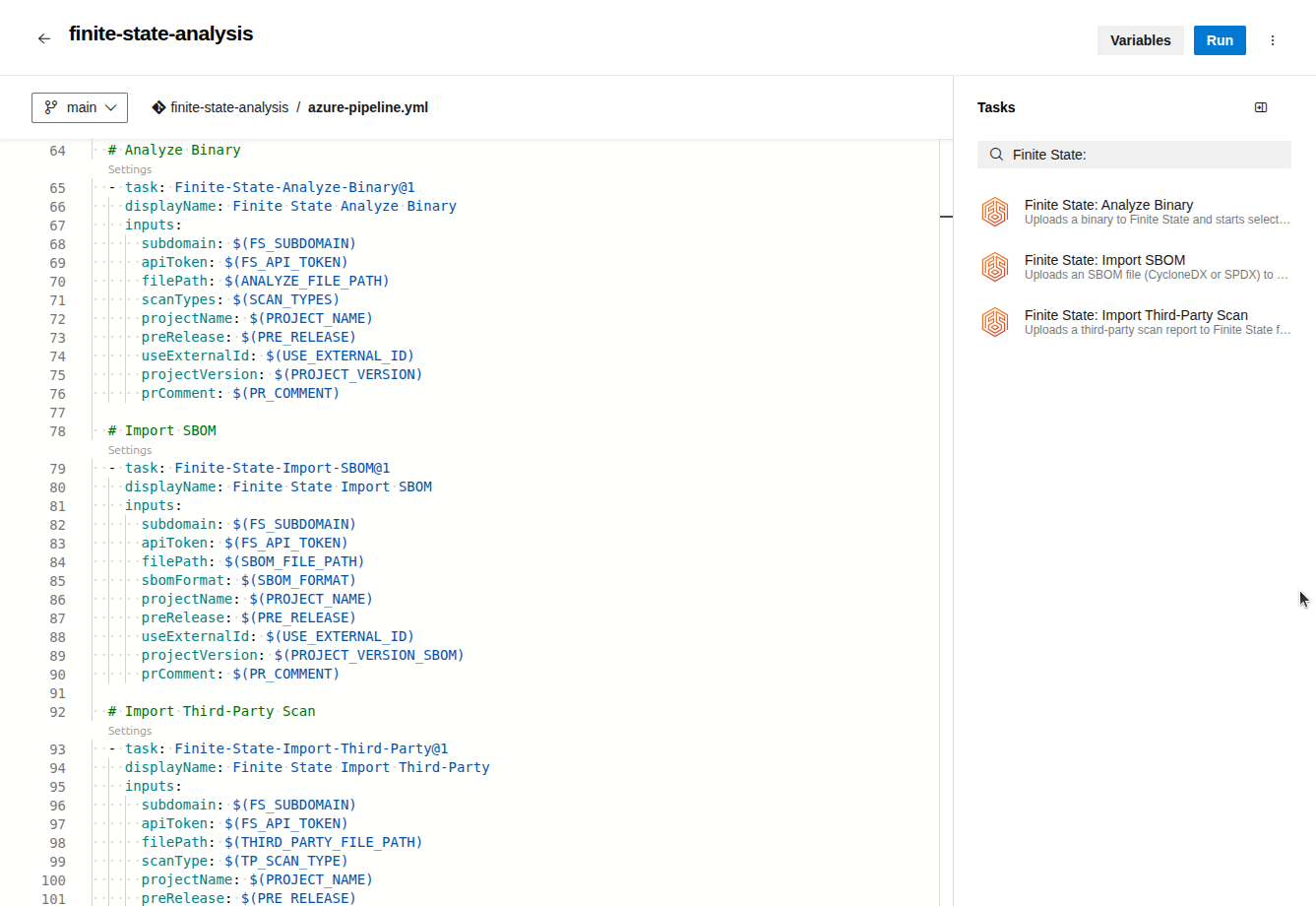The width and height of the screenshot is (1316, 906).
Task: Select Finite State: Import SBOM task
Action: [1135, 267]
